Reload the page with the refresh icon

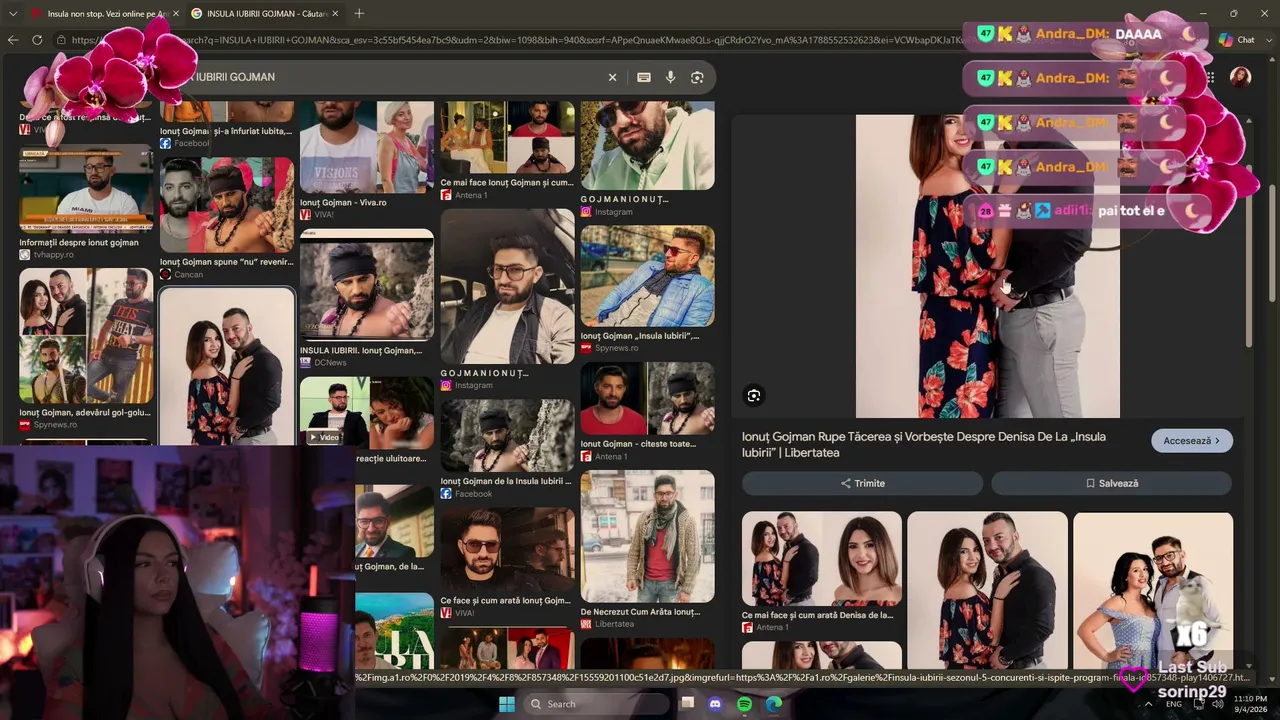tap(37, 40)
